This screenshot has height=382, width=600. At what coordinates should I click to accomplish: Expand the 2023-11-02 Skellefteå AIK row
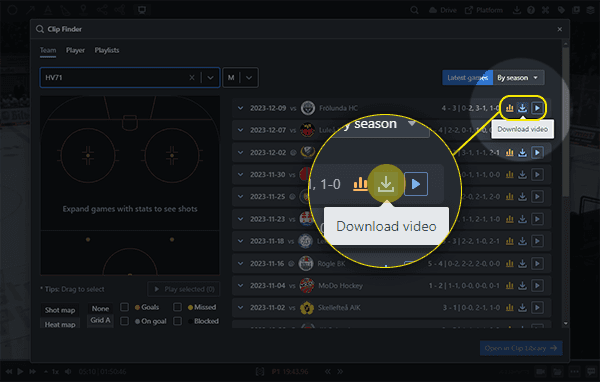pos(240,307)
